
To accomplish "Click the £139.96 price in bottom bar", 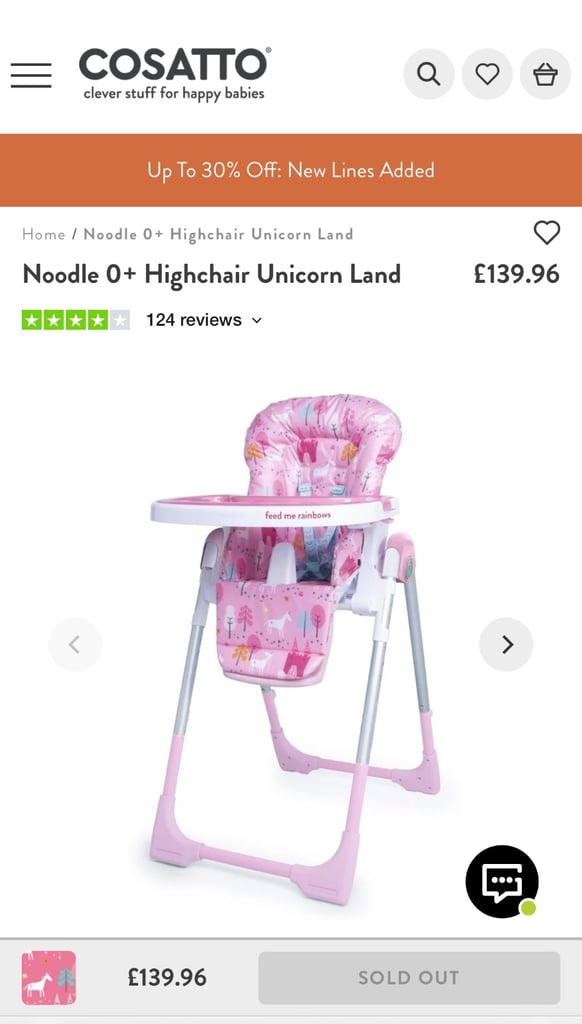I will coord(167,978).
